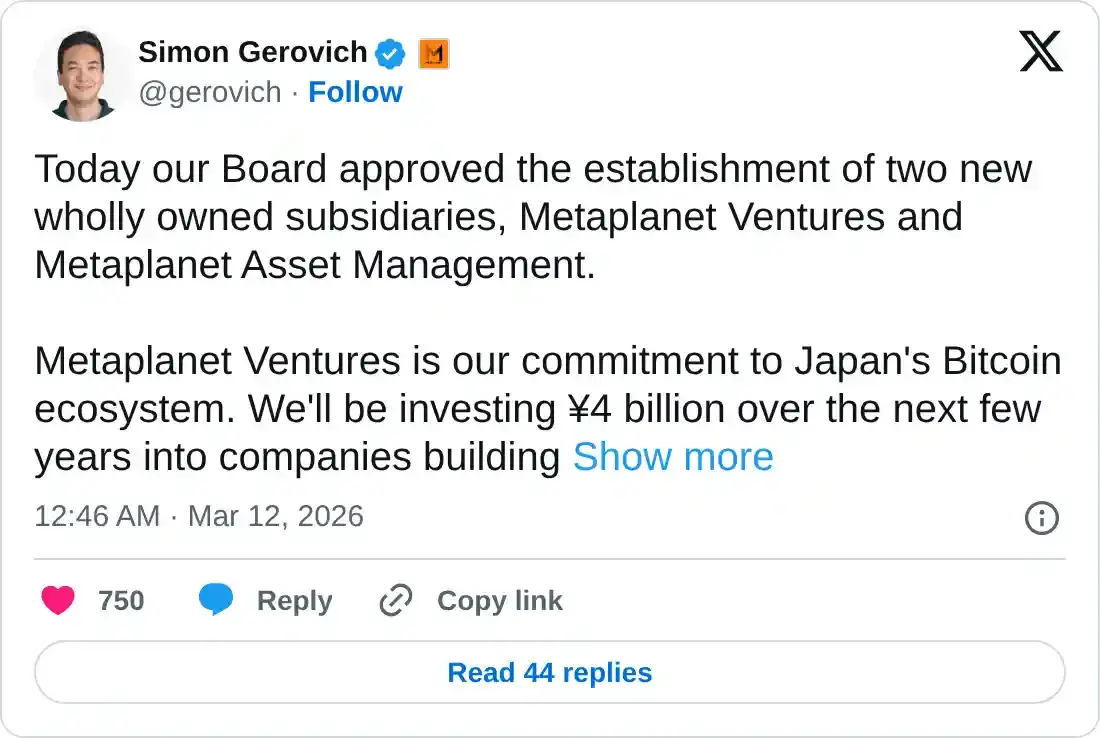The height and width of the screenshot is (738, 1100).
Task: Select the orange M affiliate badge
Action: (x=432, y=54)
